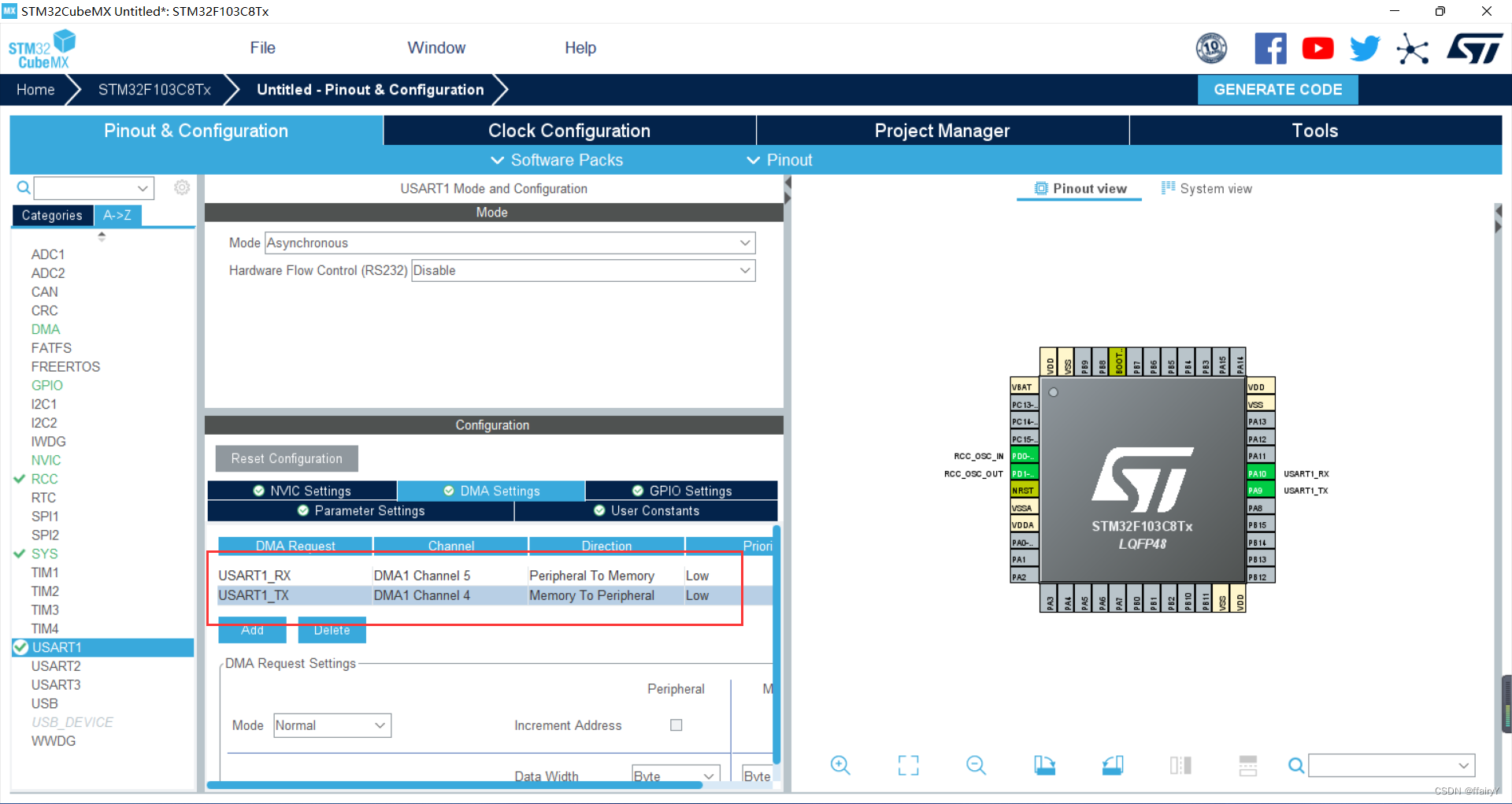Switch to Clock Configuration tab
This screenshot has width=1512, height=804.
click(x=569, y=131)
